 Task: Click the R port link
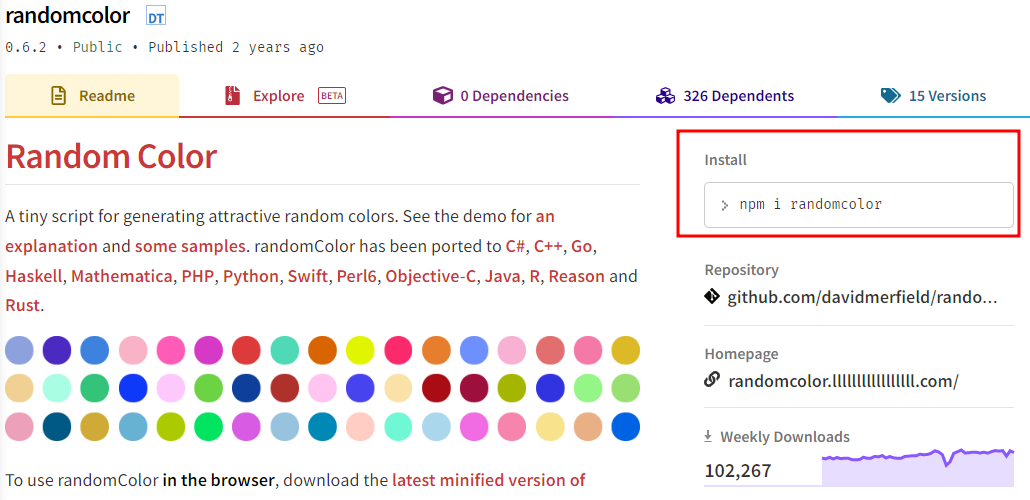[x=535, y=277]
